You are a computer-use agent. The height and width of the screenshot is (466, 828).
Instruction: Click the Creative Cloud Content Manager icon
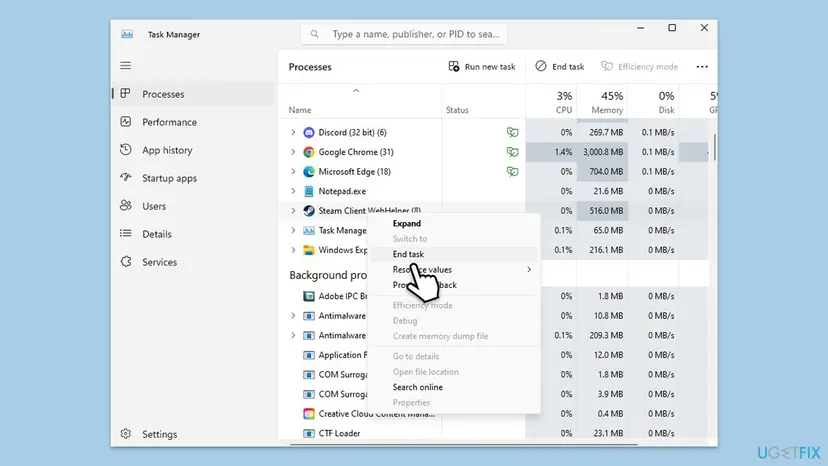coord(309,413)
